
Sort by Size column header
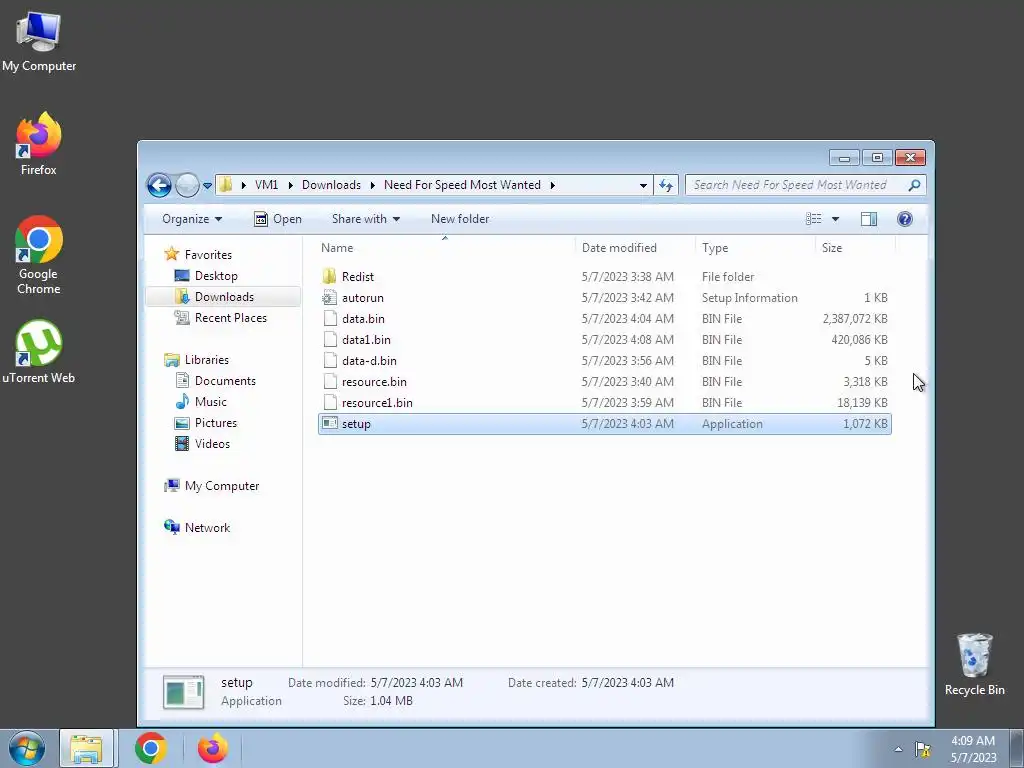pyautogui.click(x=856, y=248)
